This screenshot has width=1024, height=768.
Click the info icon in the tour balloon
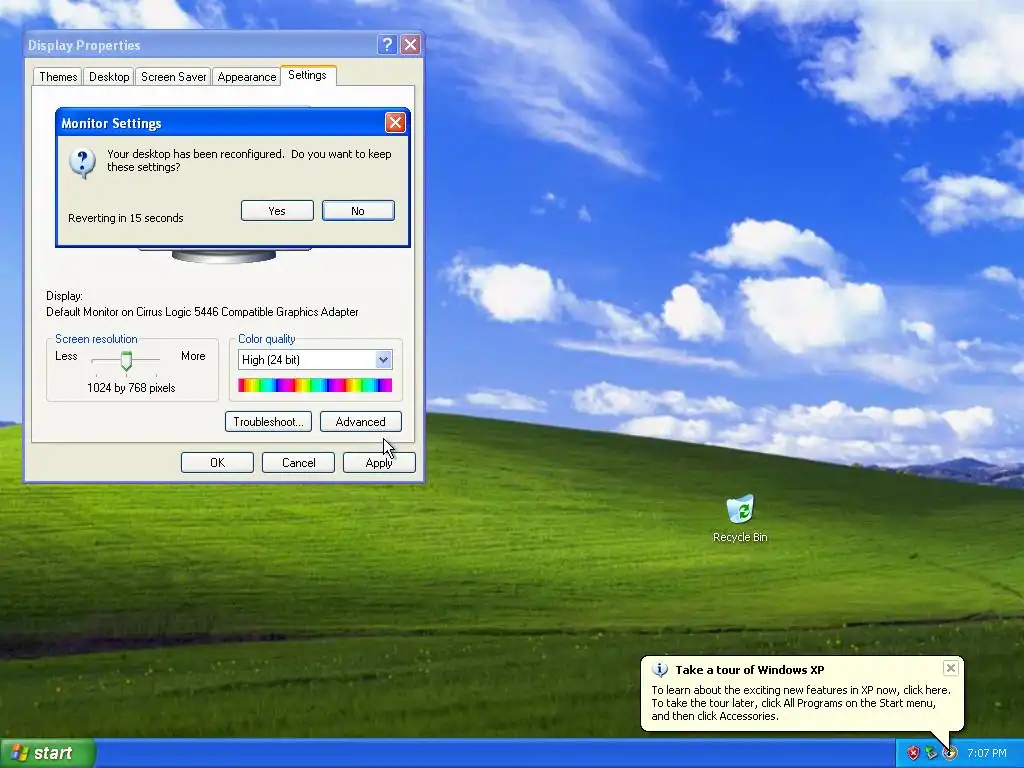pos(660,669)
